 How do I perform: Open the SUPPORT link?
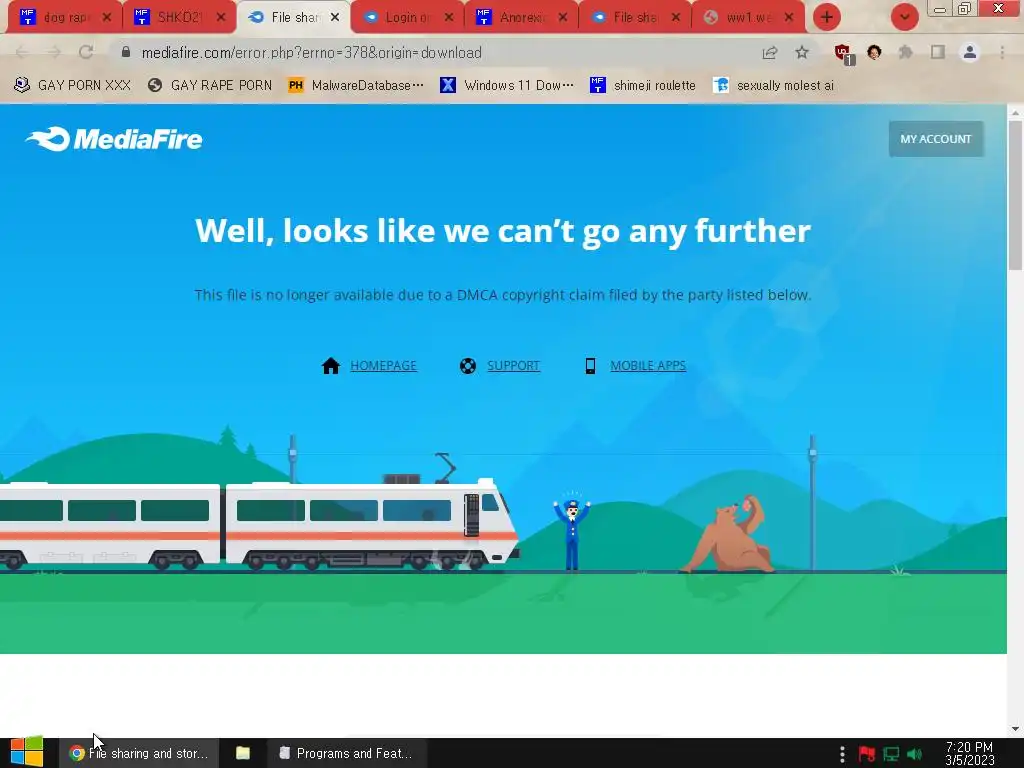(x=513, y=366)
